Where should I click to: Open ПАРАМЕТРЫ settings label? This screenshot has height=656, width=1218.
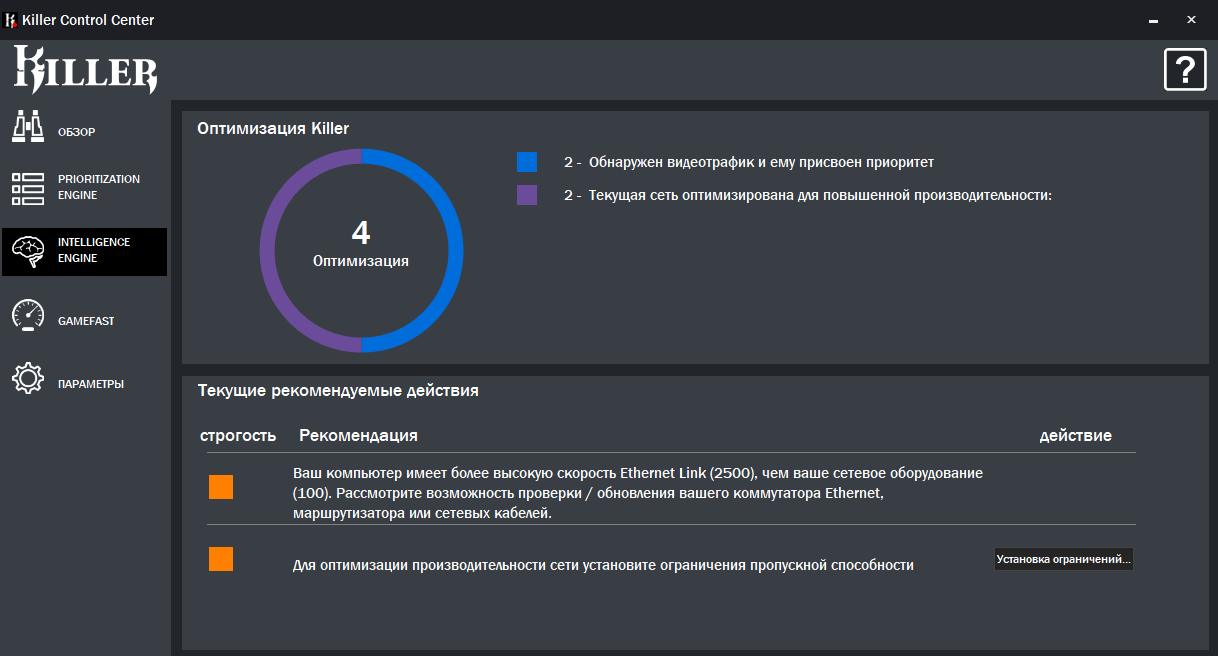[91, 384]
